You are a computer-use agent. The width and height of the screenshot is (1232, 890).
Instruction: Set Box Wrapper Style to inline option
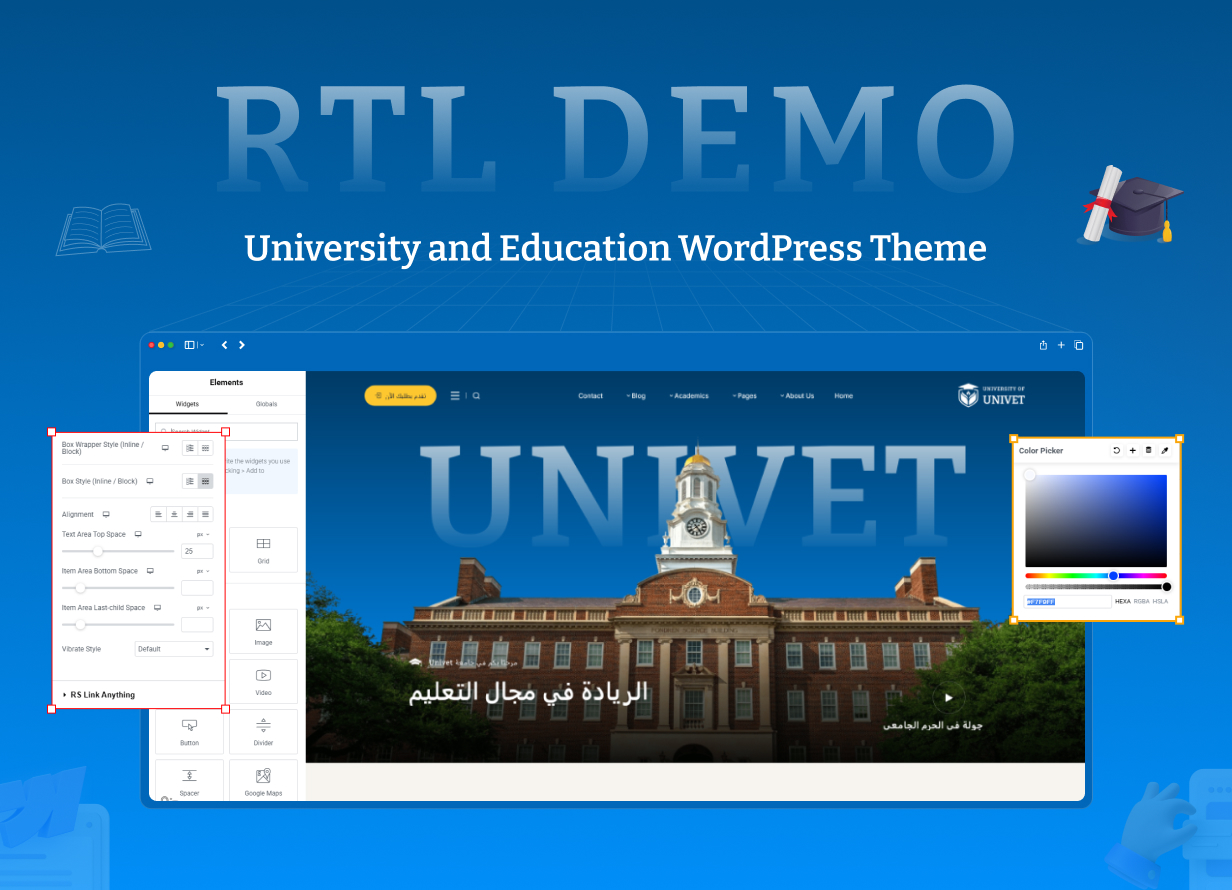[190, 448]
